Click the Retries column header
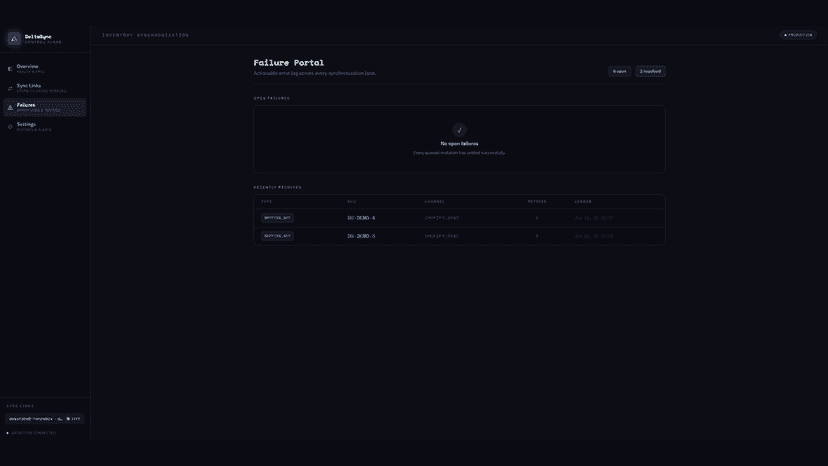This screenshot has height=466, width=828. tap(537, 201)
